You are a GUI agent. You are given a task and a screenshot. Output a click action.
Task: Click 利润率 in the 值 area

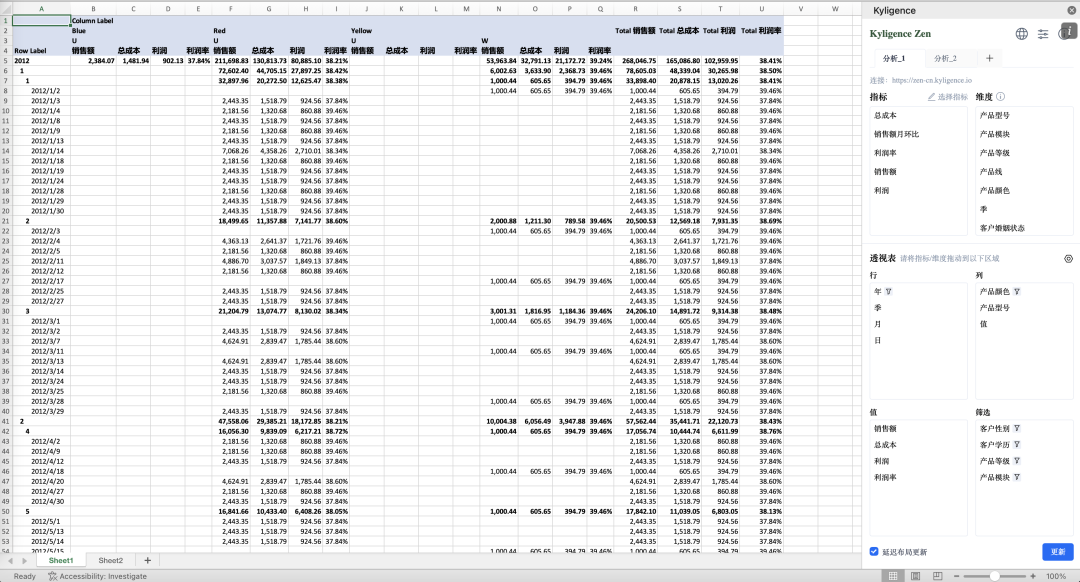pos(885,477)
